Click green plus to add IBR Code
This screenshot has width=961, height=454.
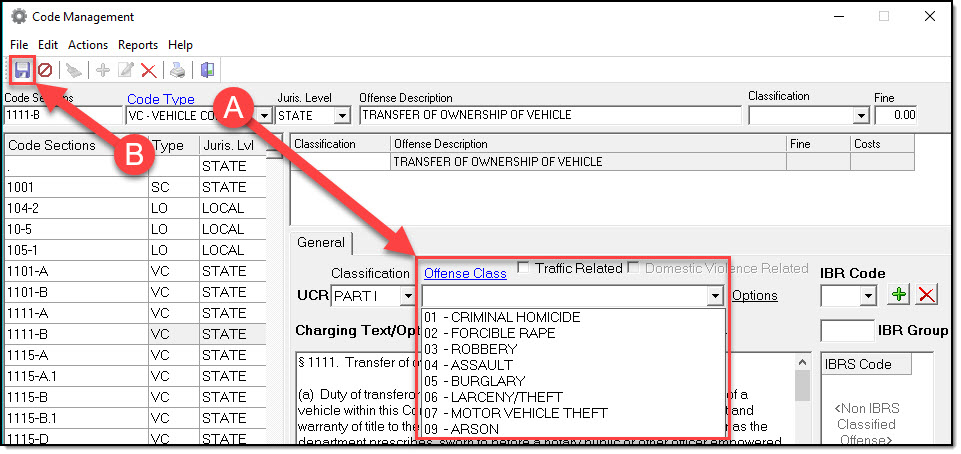[x=900, y=295]
